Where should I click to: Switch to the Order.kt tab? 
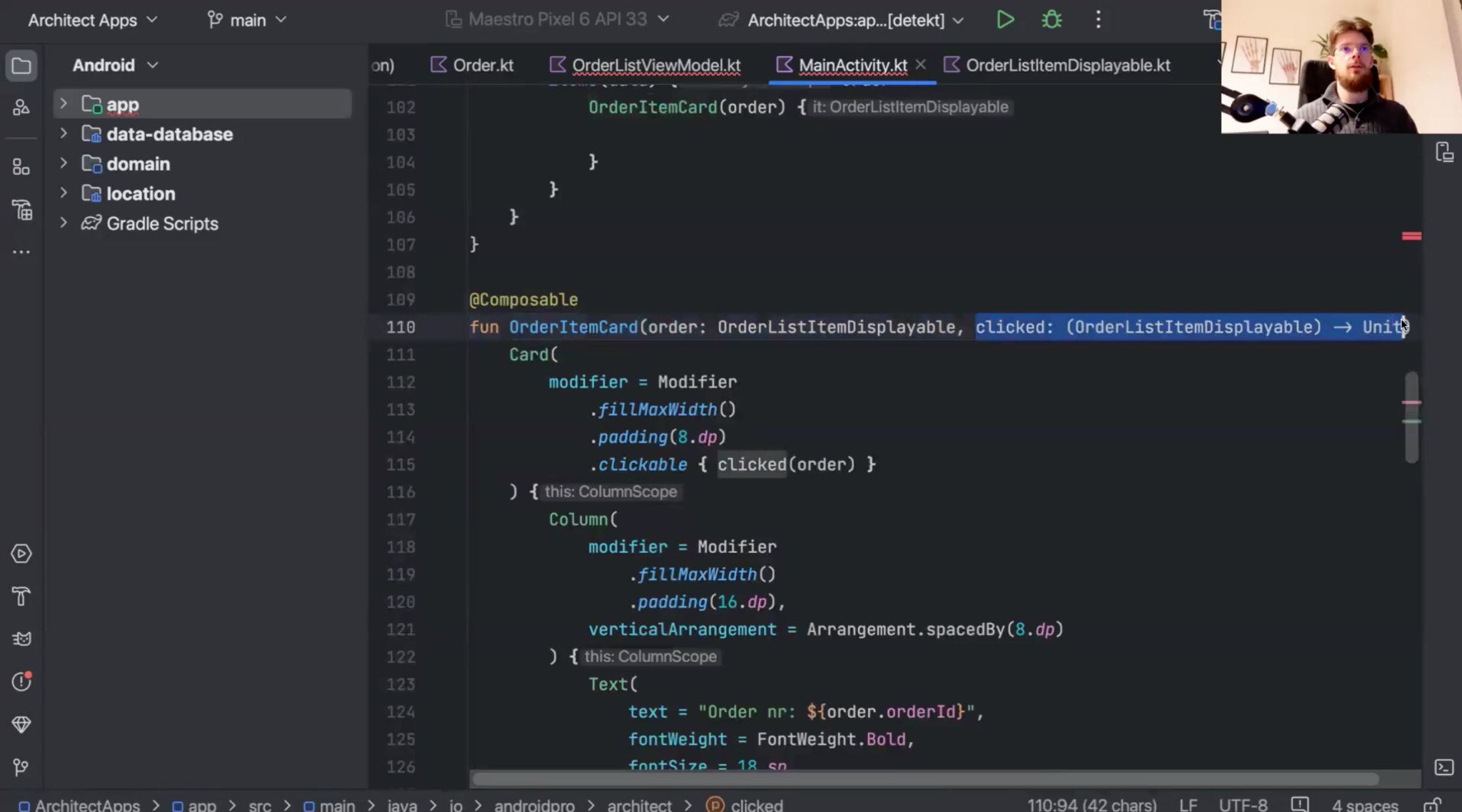click(x=483, y=65)
